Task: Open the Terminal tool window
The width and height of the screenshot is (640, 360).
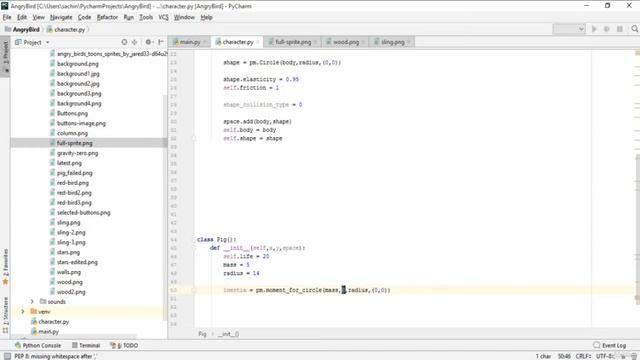Action: [x=86, y=345]
